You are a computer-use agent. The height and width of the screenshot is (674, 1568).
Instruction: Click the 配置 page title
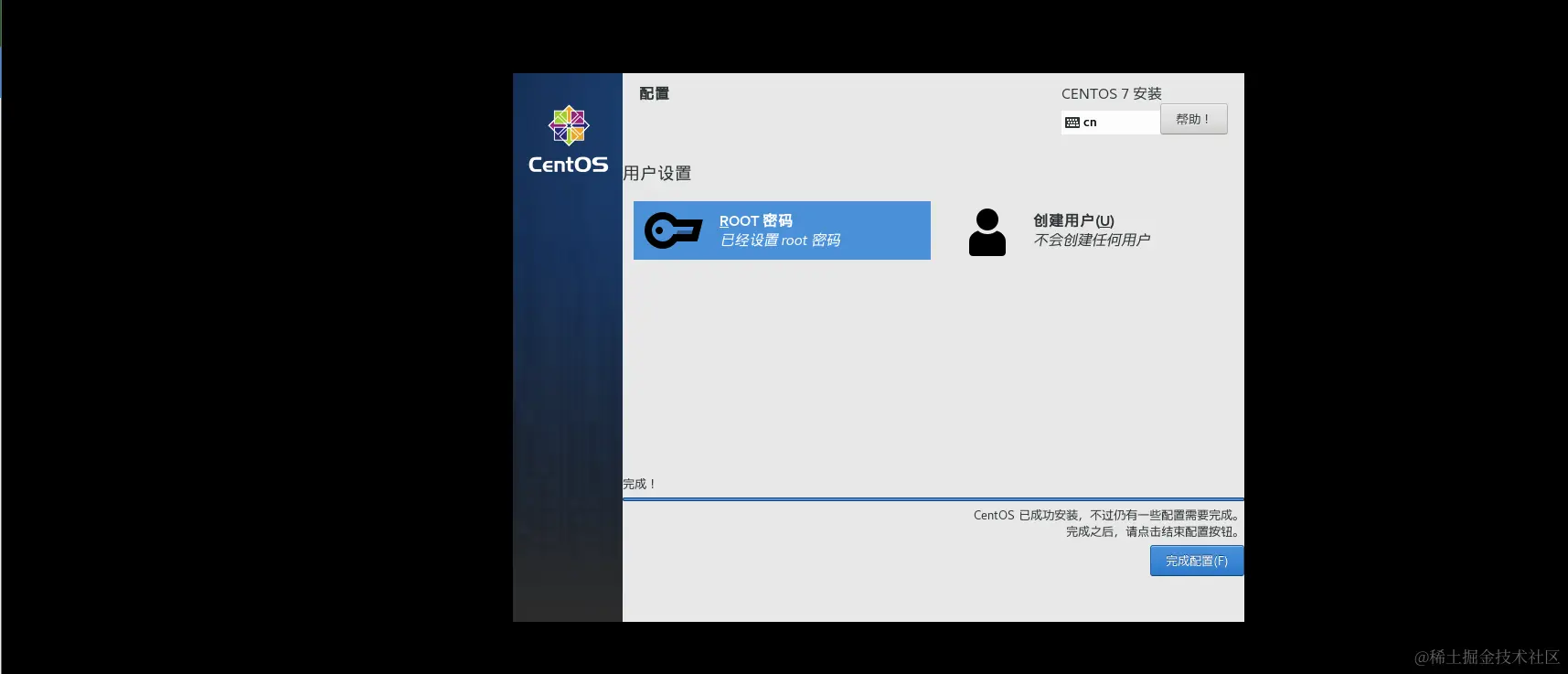coord(654,93)
